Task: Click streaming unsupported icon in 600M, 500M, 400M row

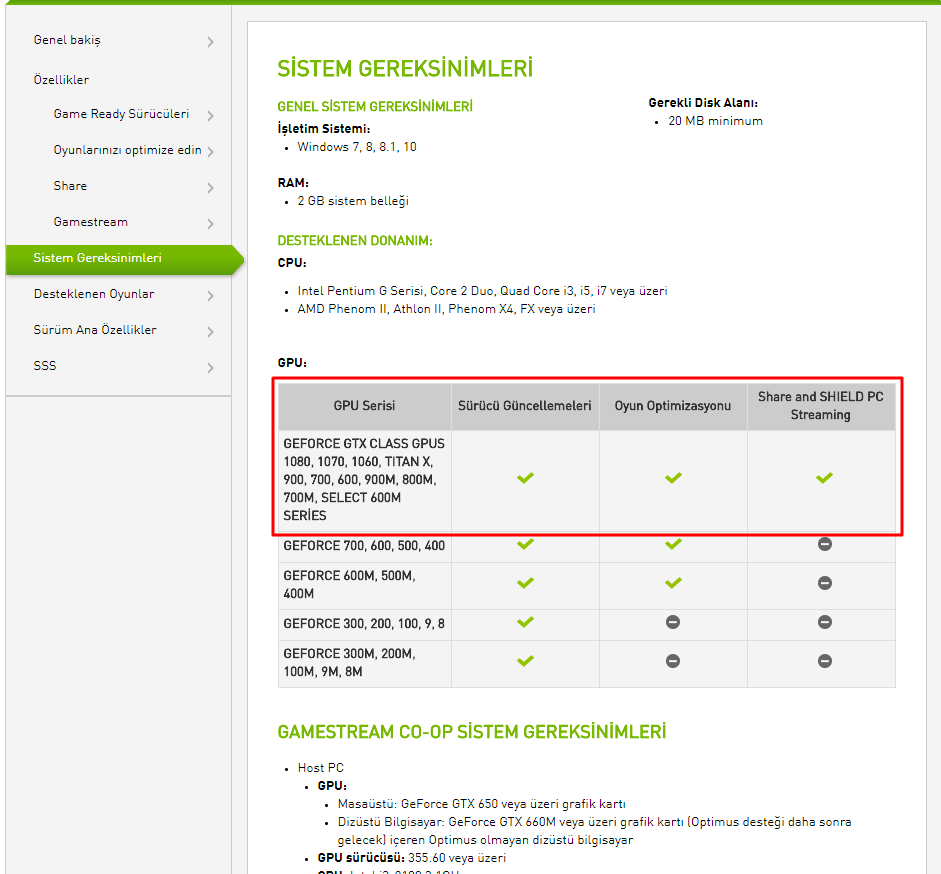Action: coord(825,583)
